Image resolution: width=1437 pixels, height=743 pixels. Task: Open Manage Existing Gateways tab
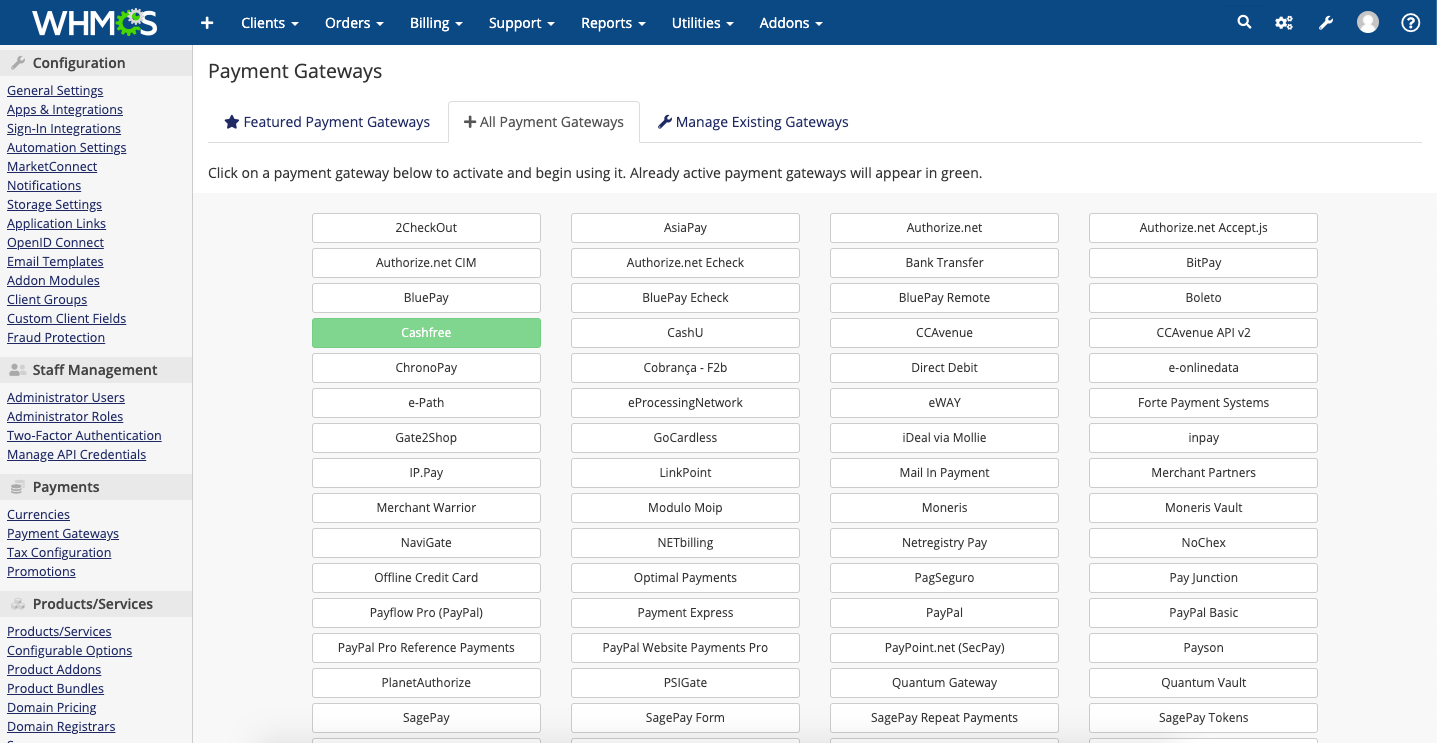click(752, 122)
